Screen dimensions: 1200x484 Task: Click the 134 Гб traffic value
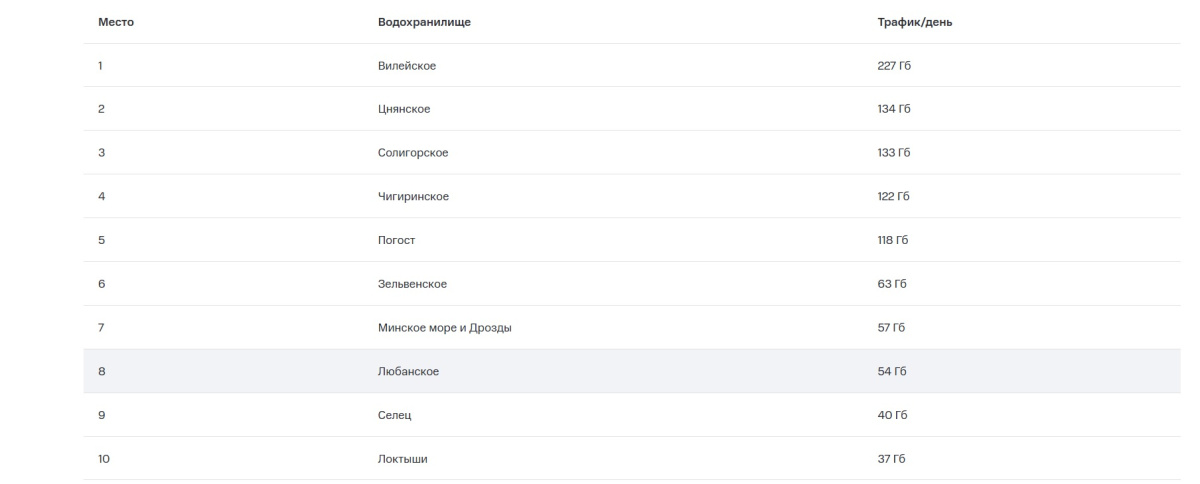point(894,109)
